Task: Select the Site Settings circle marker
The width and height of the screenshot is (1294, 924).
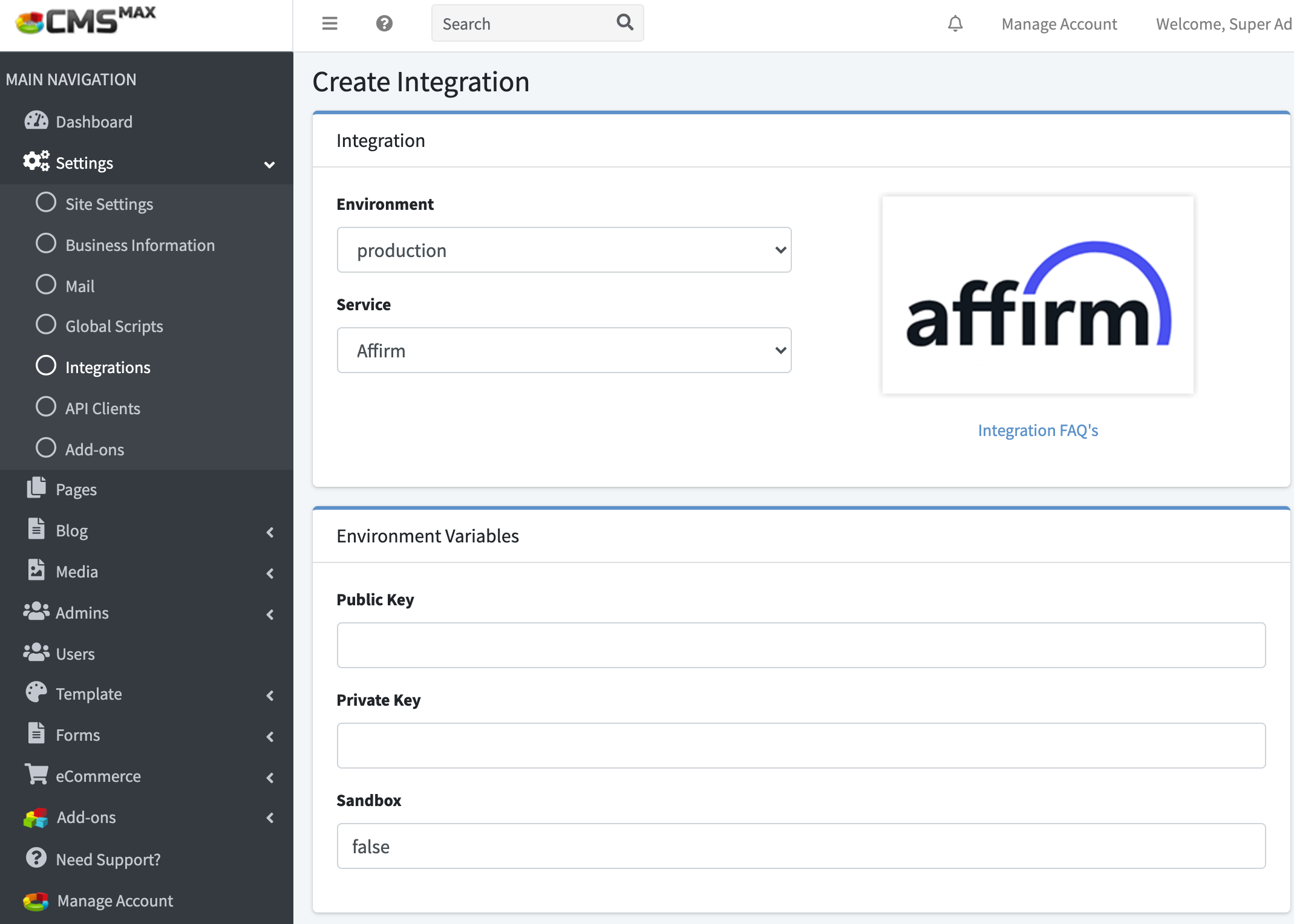Action: click(x=46, y=203)
